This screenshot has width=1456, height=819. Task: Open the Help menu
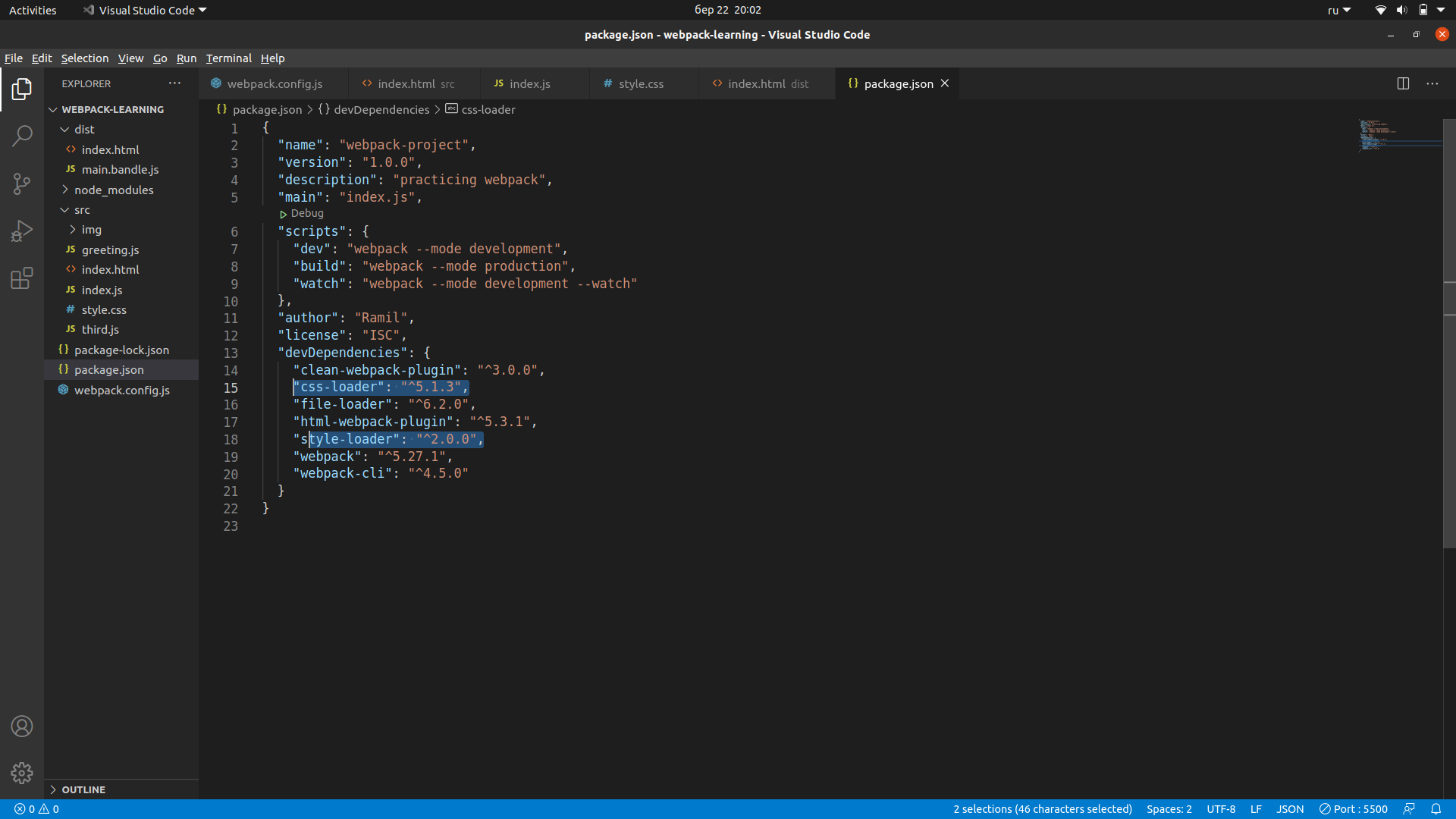(x=273, y=58)
